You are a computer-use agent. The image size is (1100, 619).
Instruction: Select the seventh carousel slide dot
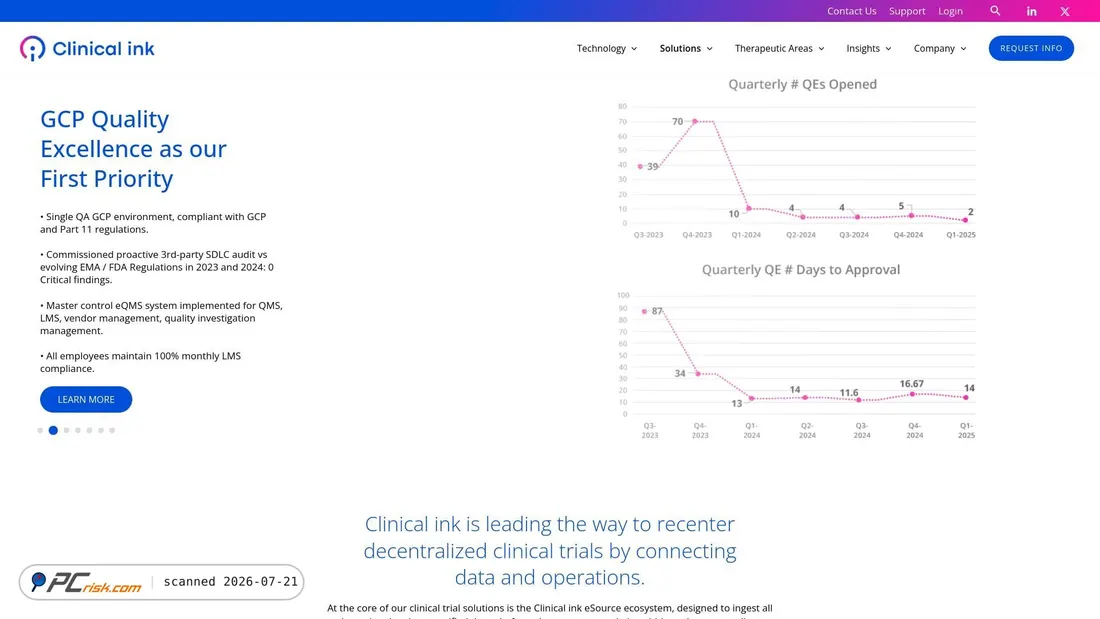tap(112, 430)
